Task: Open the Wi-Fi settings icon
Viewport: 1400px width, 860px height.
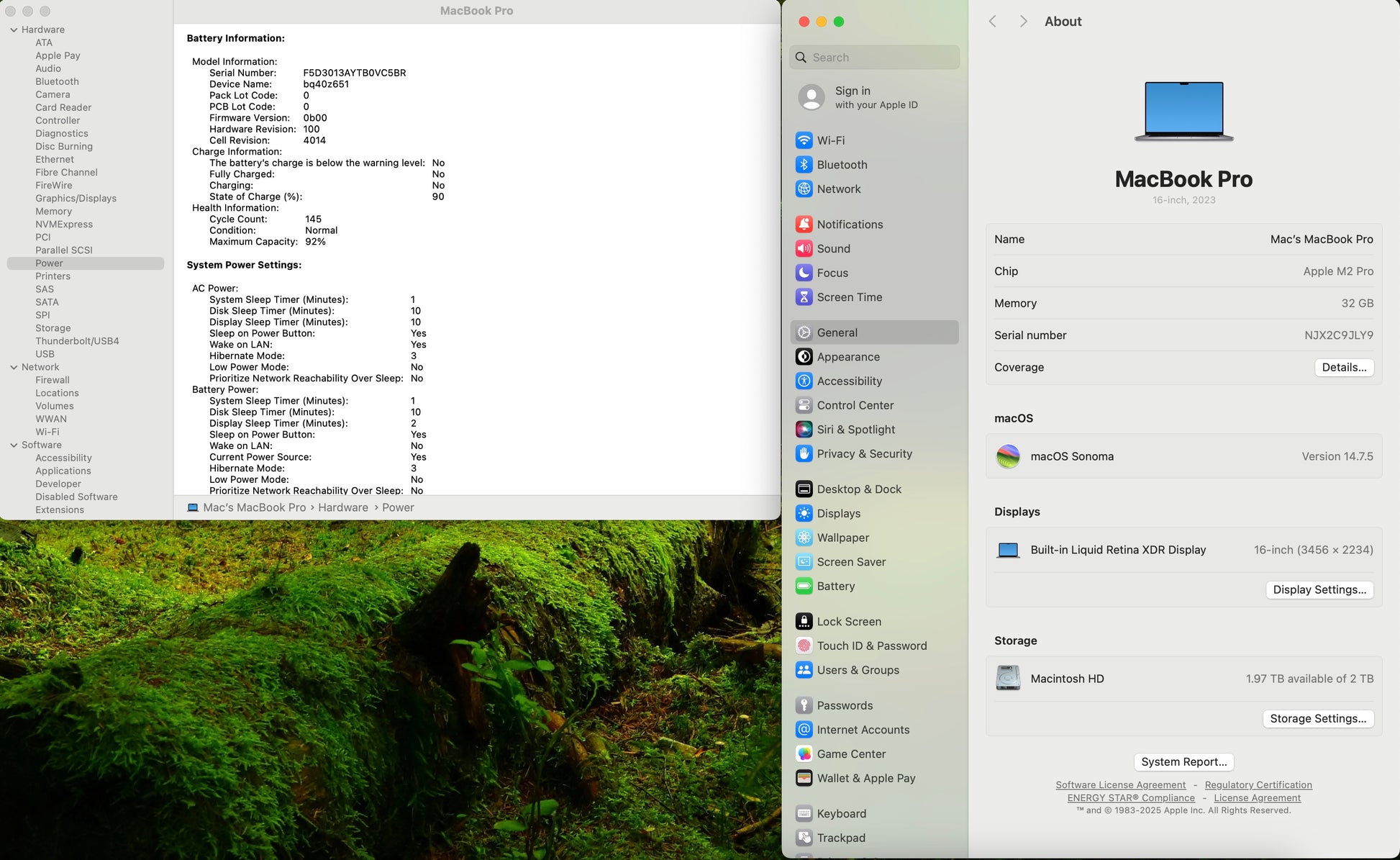Action: coord(804,140)
